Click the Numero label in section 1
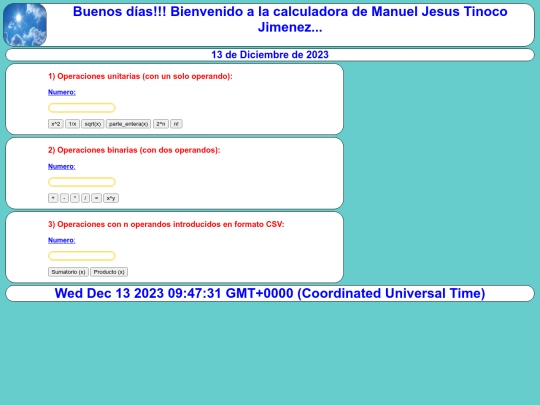 pos(62,92)
